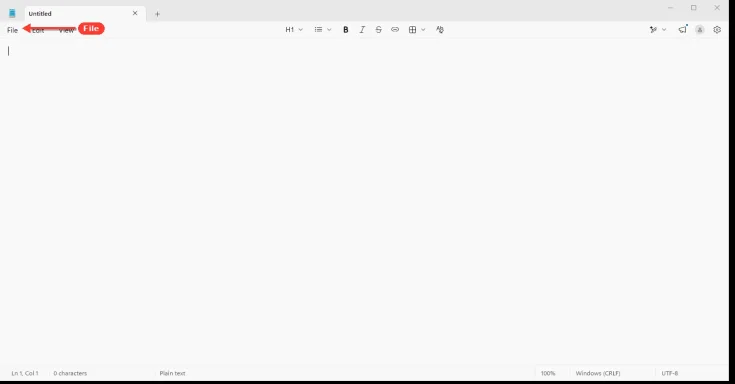Viewport: 735px width, 384px height.
Task: Open the list formatting dropdown
Action: [322, 30]
